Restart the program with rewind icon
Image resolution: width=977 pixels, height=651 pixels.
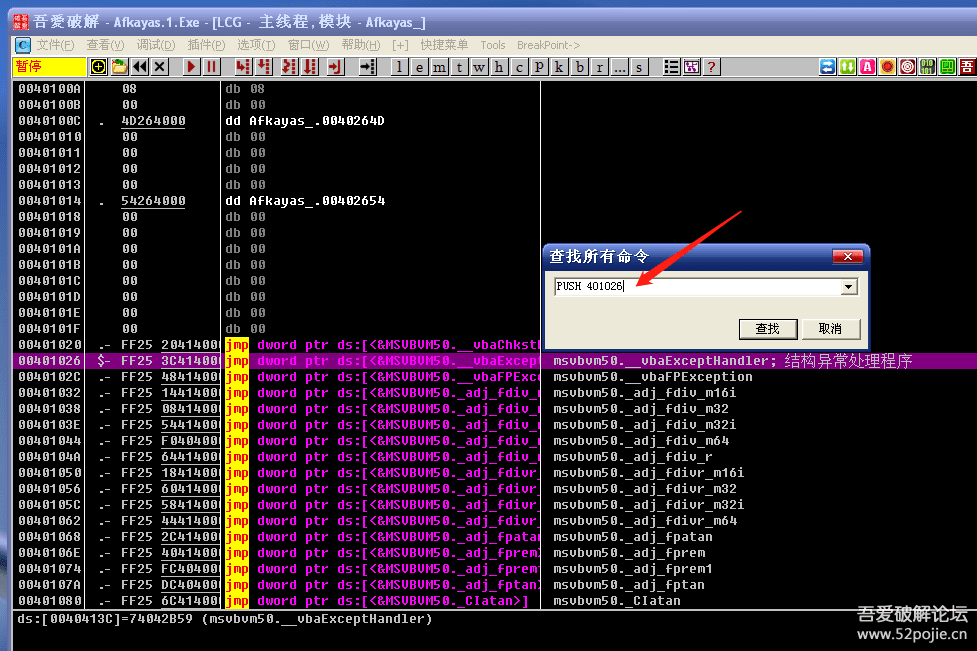coord(140,67)
